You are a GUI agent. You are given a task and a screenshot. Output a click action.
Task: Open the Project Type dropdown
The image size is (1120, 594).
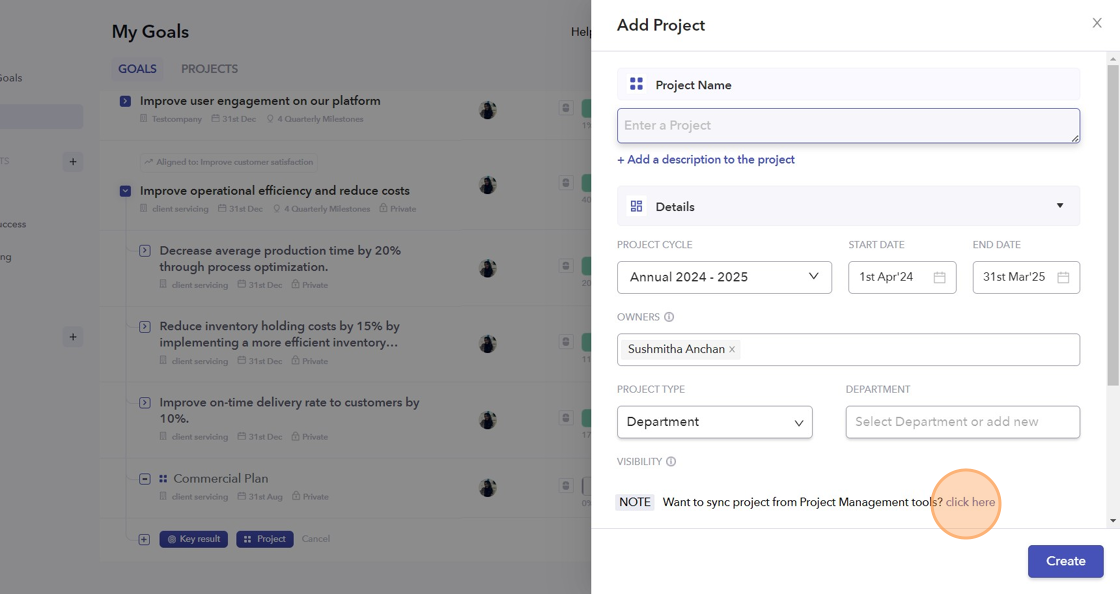pos(714,422)
